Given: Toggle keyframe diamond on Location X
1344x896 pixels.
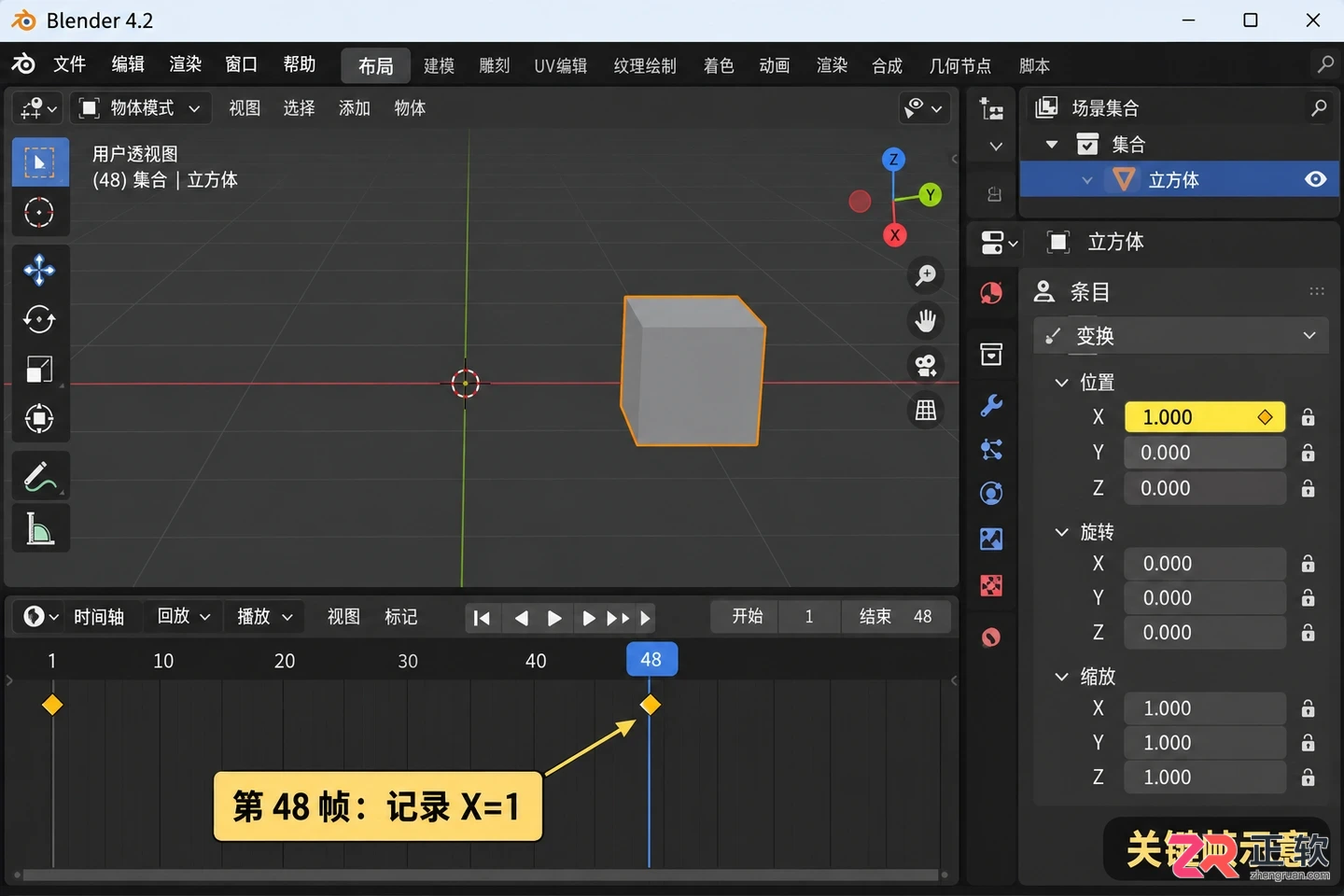Looking at the screenshot, I should [x=1266, y=417].
